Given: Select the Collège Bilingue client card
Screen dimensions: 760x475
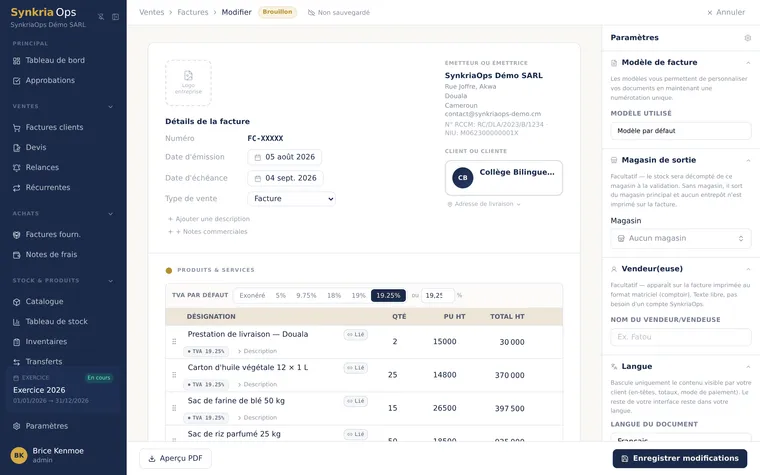Looking at the screenshot, I should [504, 178].
